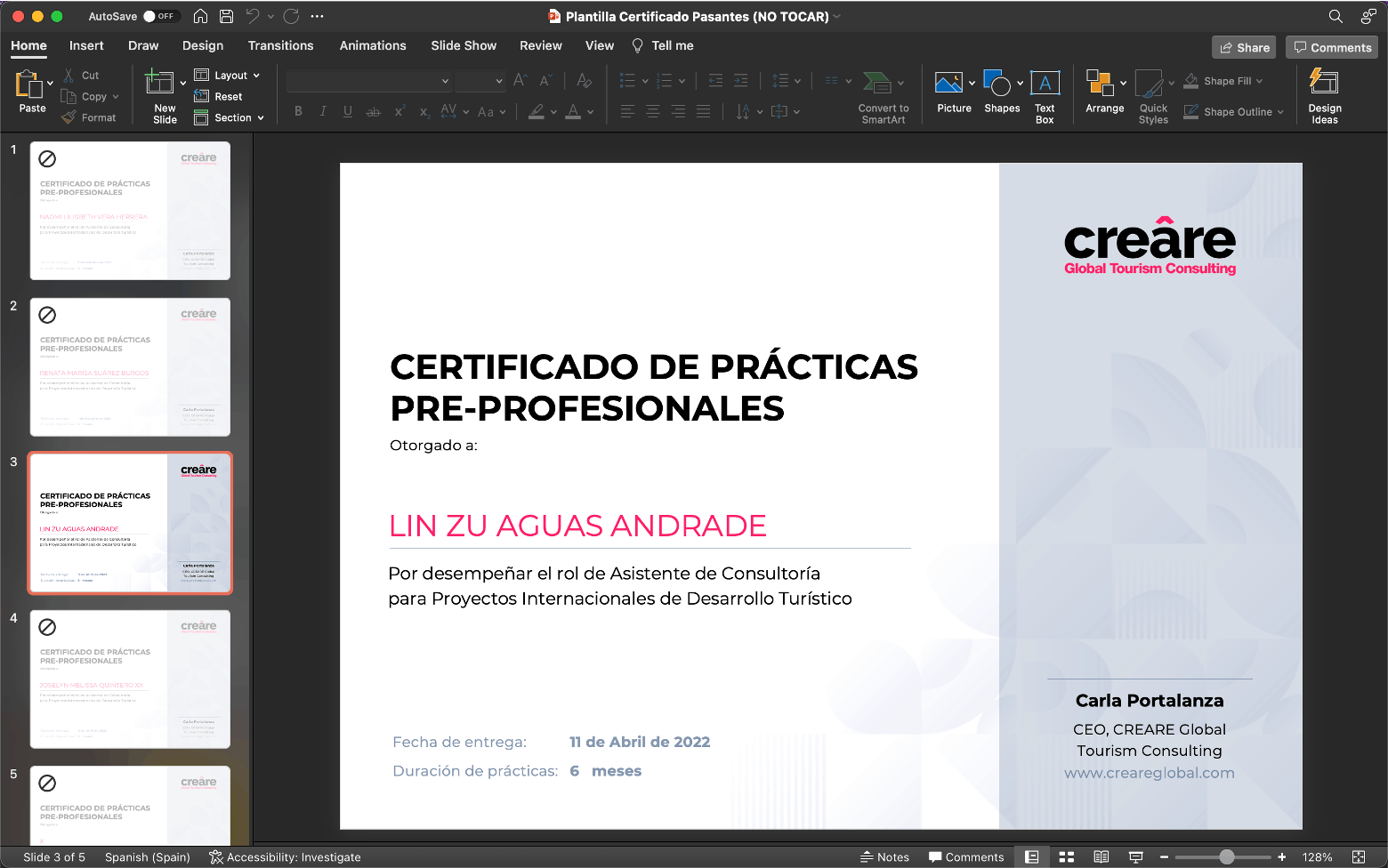The image size is (1388, 868).
Task: Toggle Notes in status bar
Action: 884,857
